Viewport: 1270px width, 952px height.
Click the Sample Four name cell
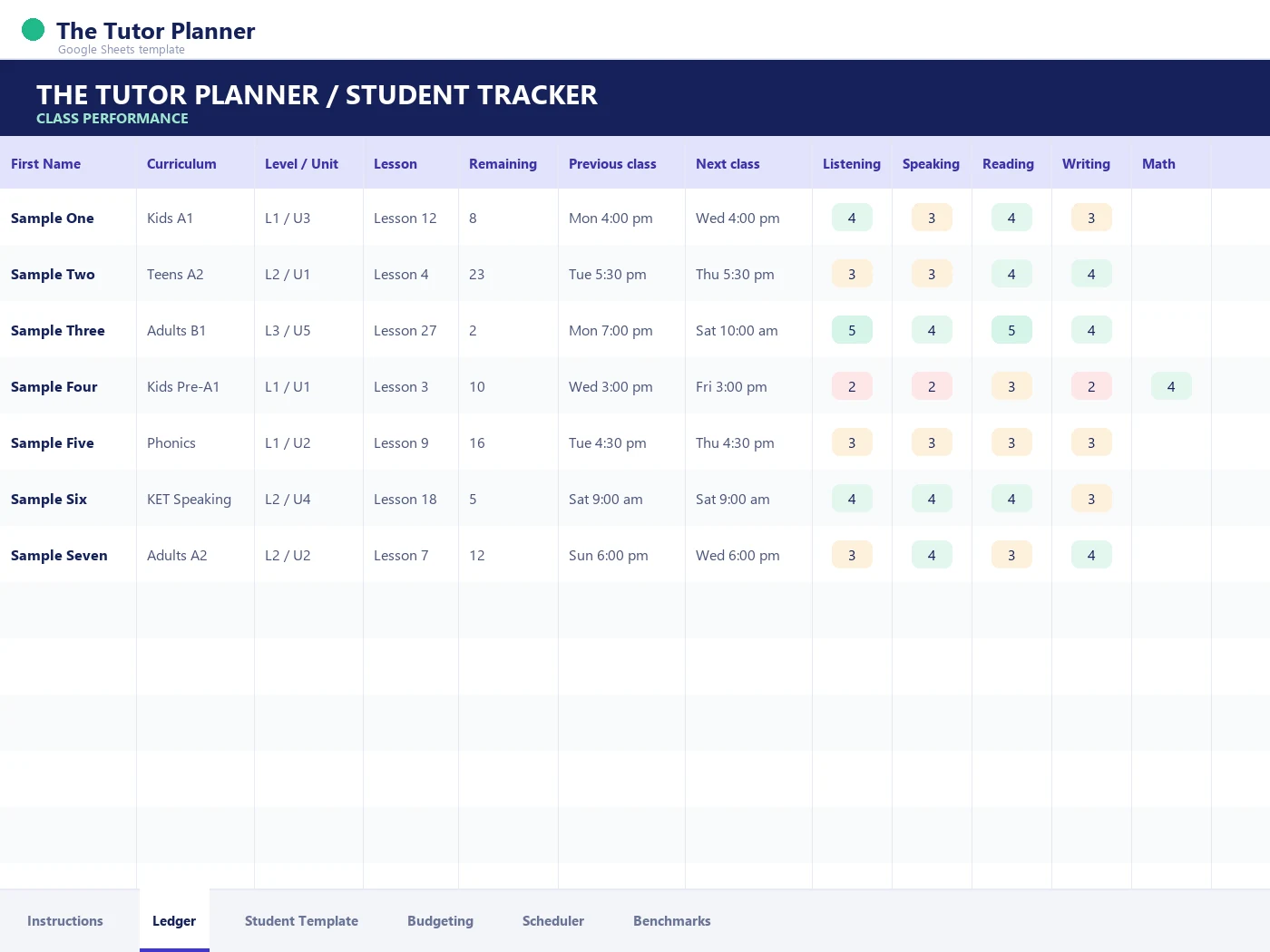pyautogui.click(x=68, y=386)
